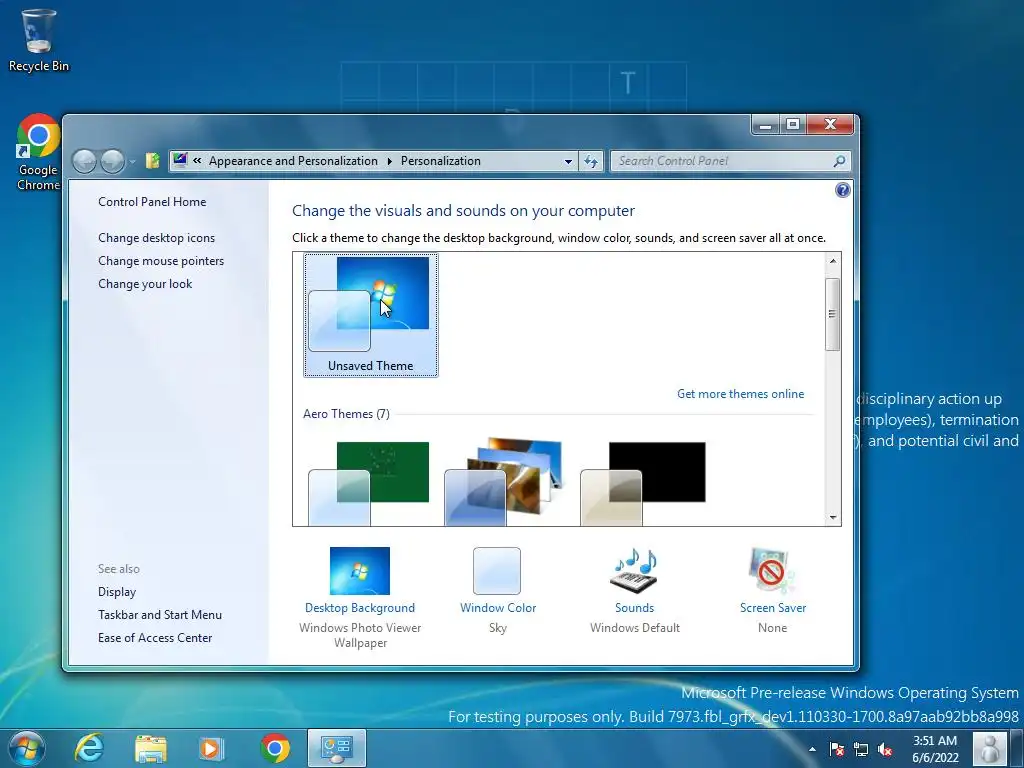Open the Recycle Bin desktop icon
Viewport: 1024px width, 768px height.
point(39,40)
